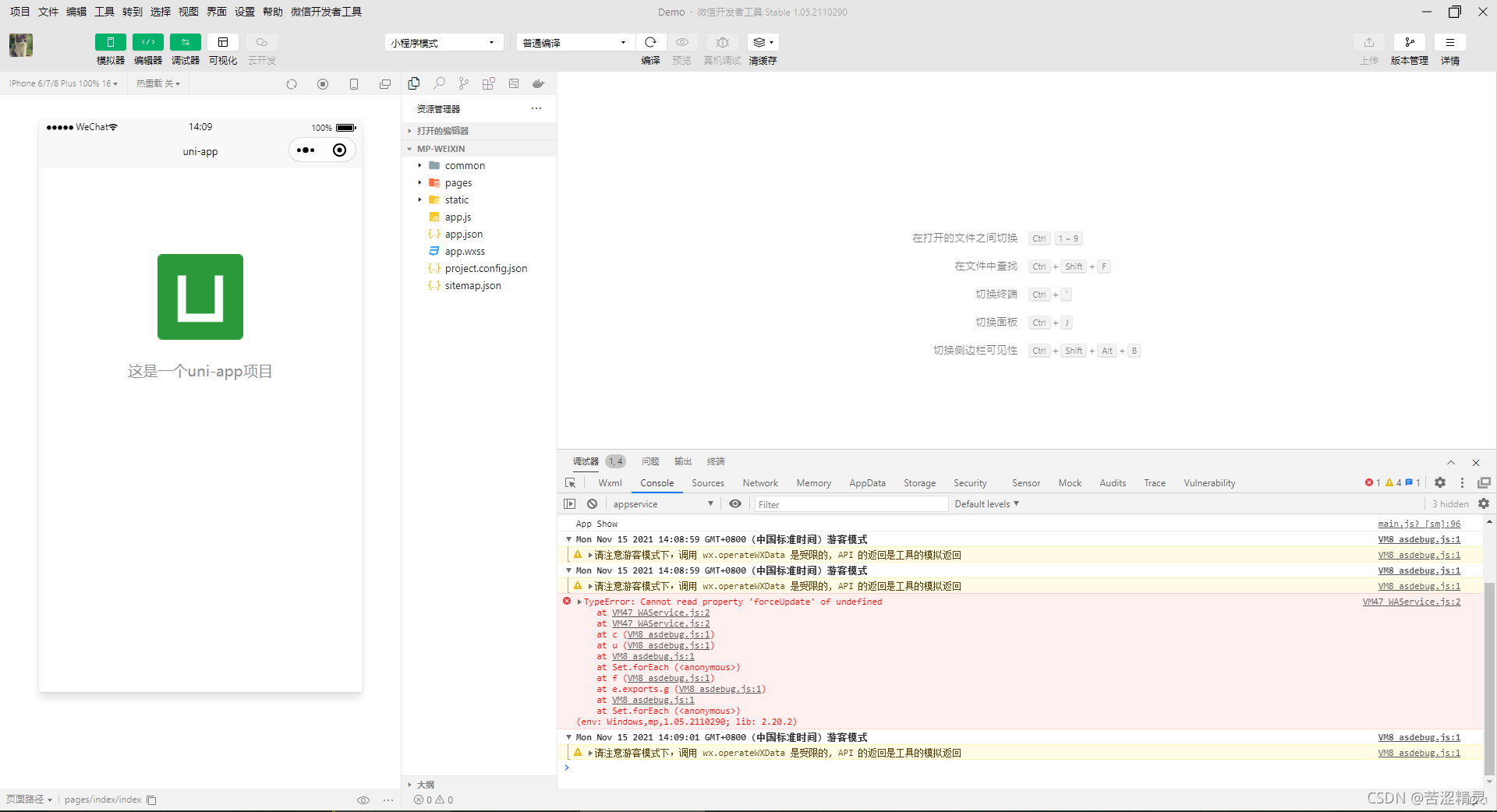This screenshot has height=812, width=1497.
Task: Switch to the AppData tab
Action: (x=867, y=483)
